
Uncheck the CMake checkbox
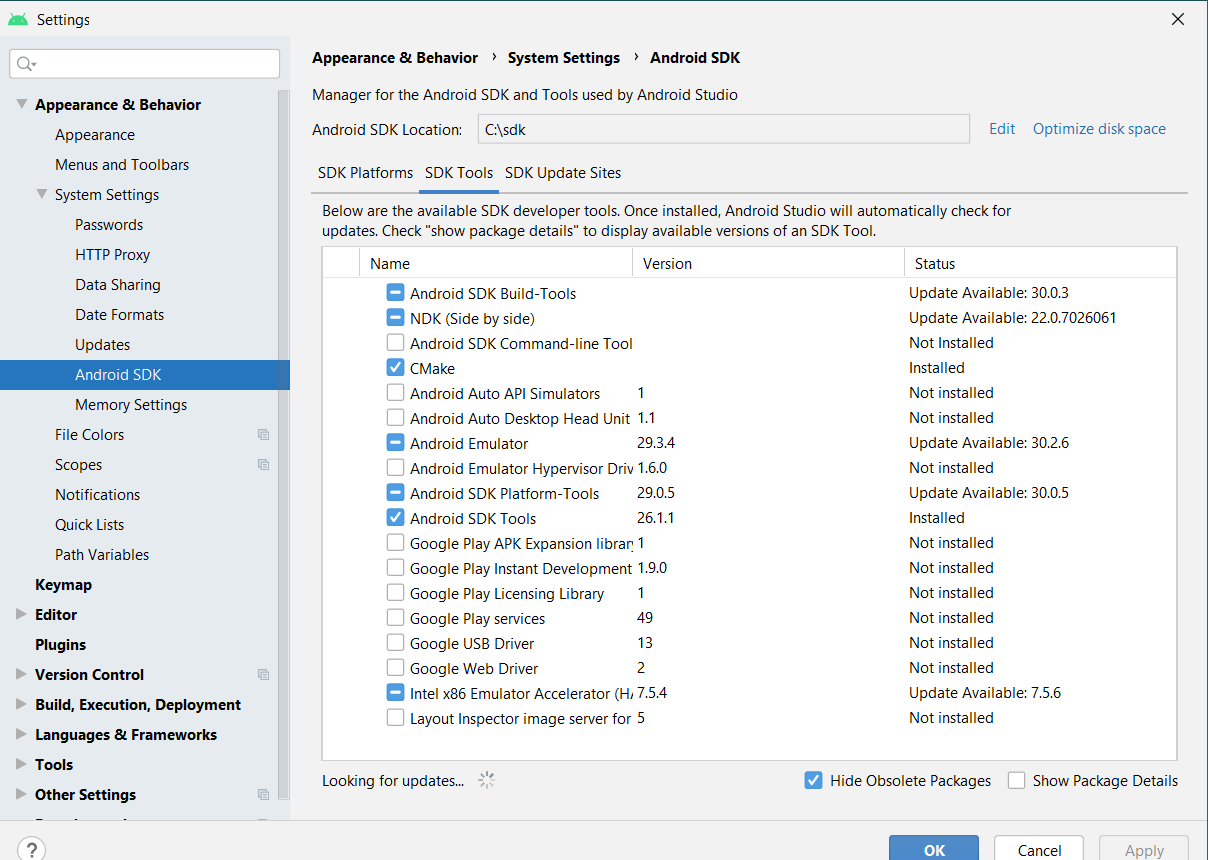pos(395,368)
